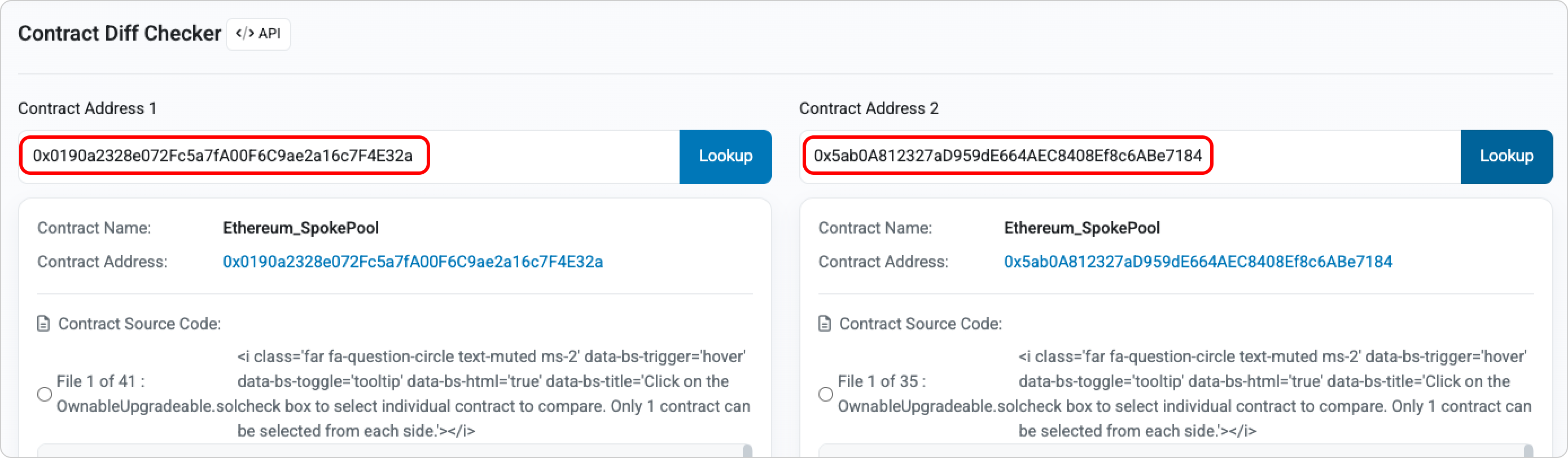Open the 0x0190a2328e… contract address link
Screen dimensions: 1568x458
point(412,262)
